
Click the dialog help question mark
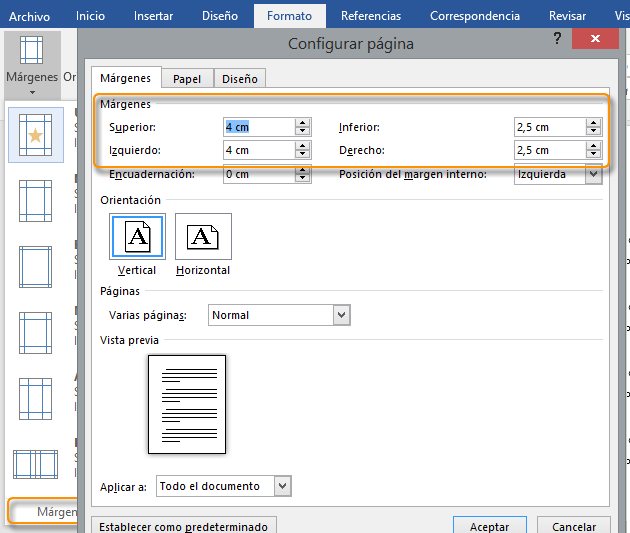(x=557, y=39)
